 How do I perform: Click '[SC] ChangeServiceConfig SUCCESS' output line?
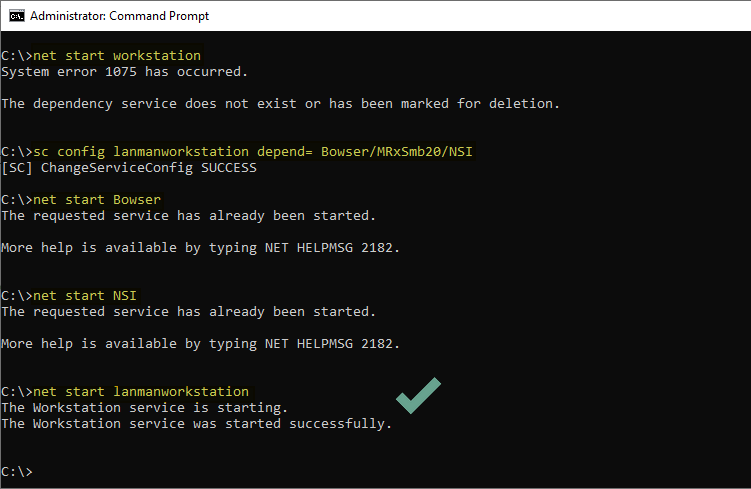click(129, 168)
